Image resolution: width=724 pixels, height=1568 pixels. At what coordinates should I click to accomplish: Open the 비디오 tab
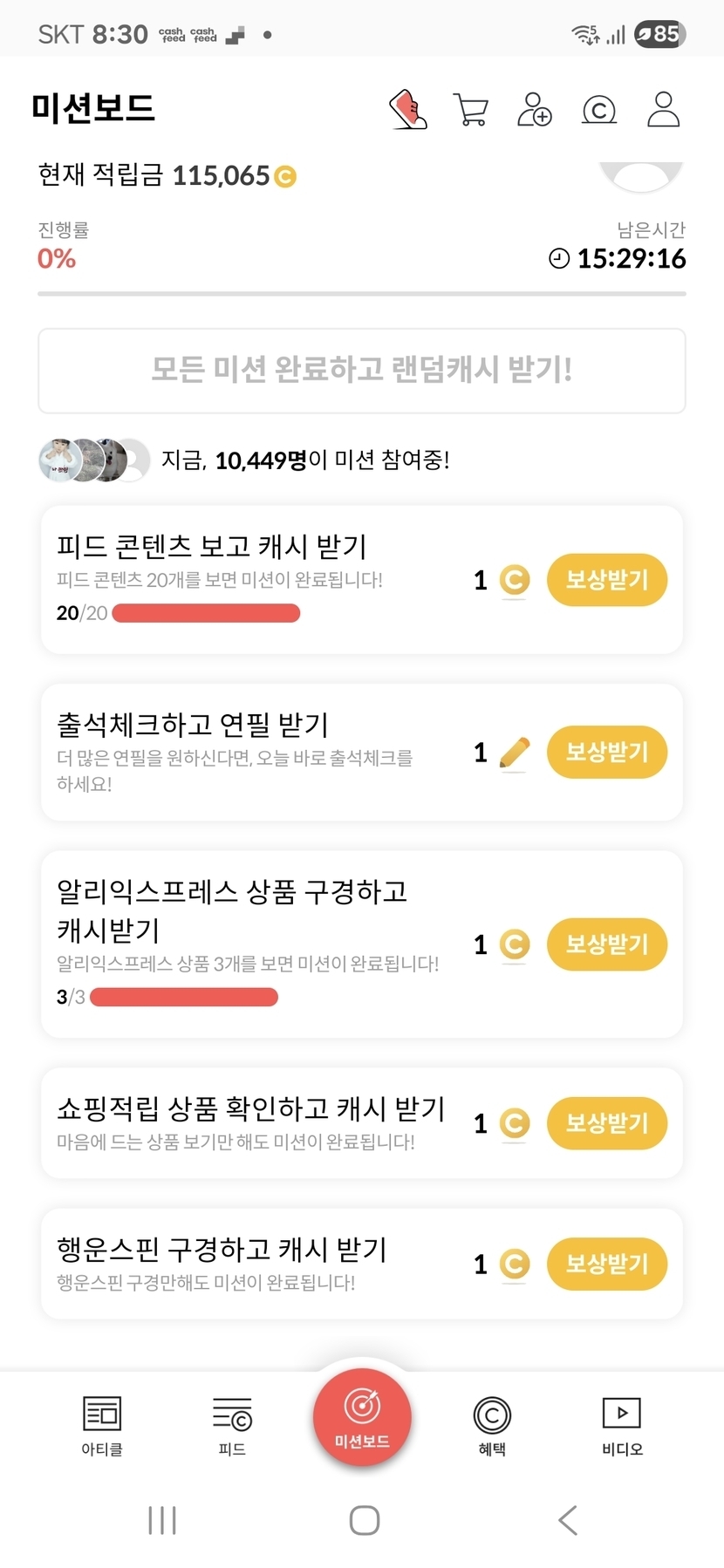tap(622, 1425)
